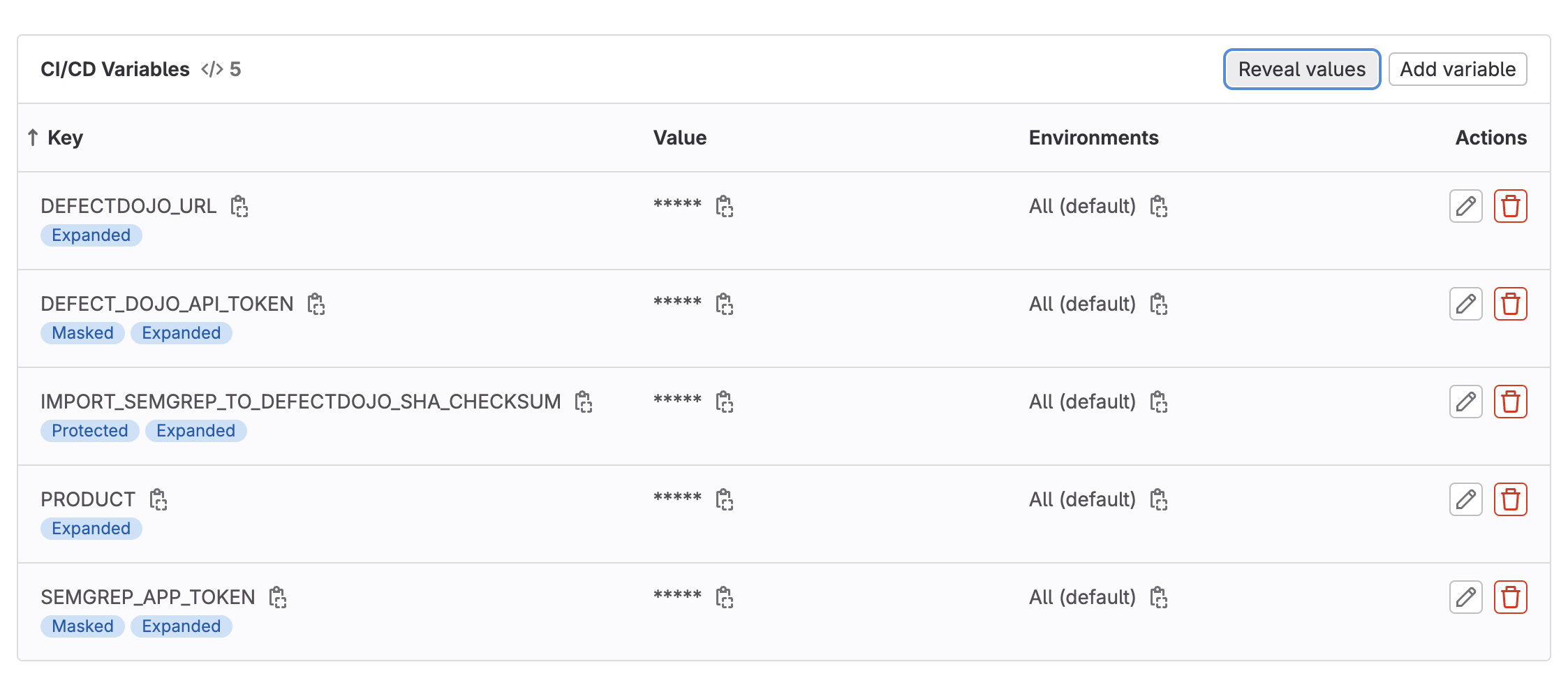The image size is (1568, 676).
Task: Click the Masked badge under SEMGREP_APP_TOKEN
Action: (82, 626)
